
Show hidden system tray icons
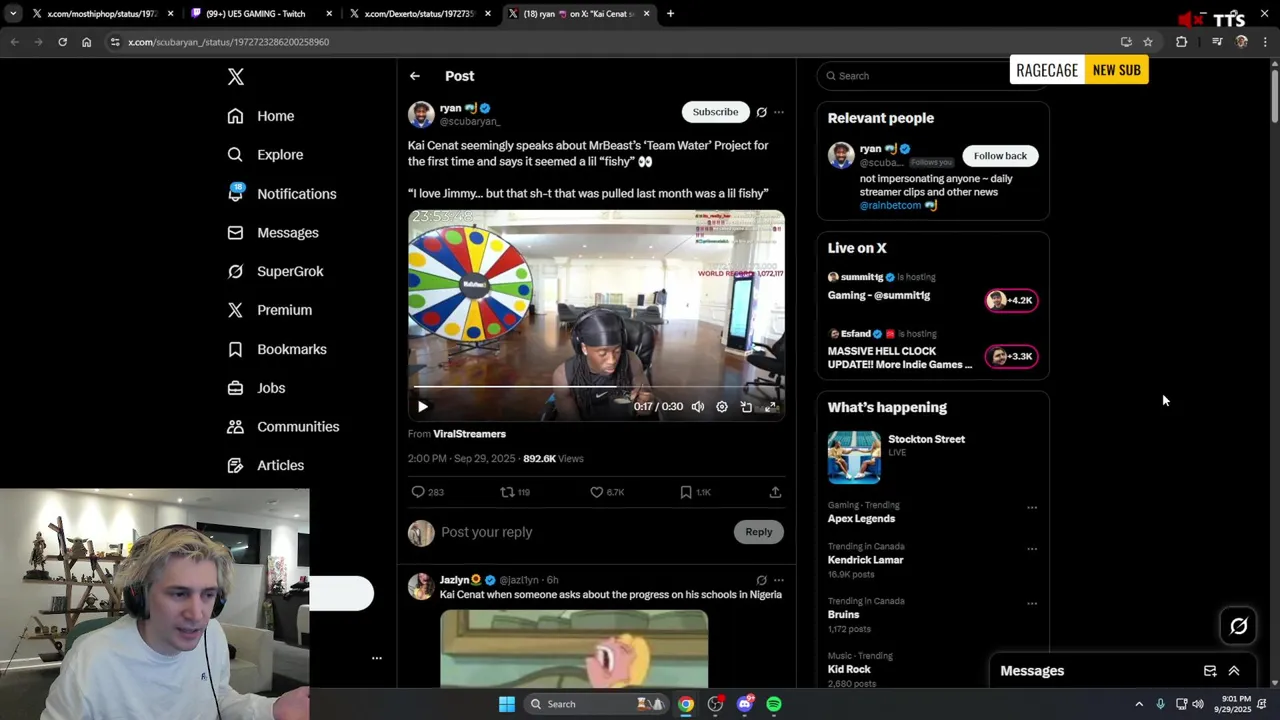click(x=1138, y=704)
